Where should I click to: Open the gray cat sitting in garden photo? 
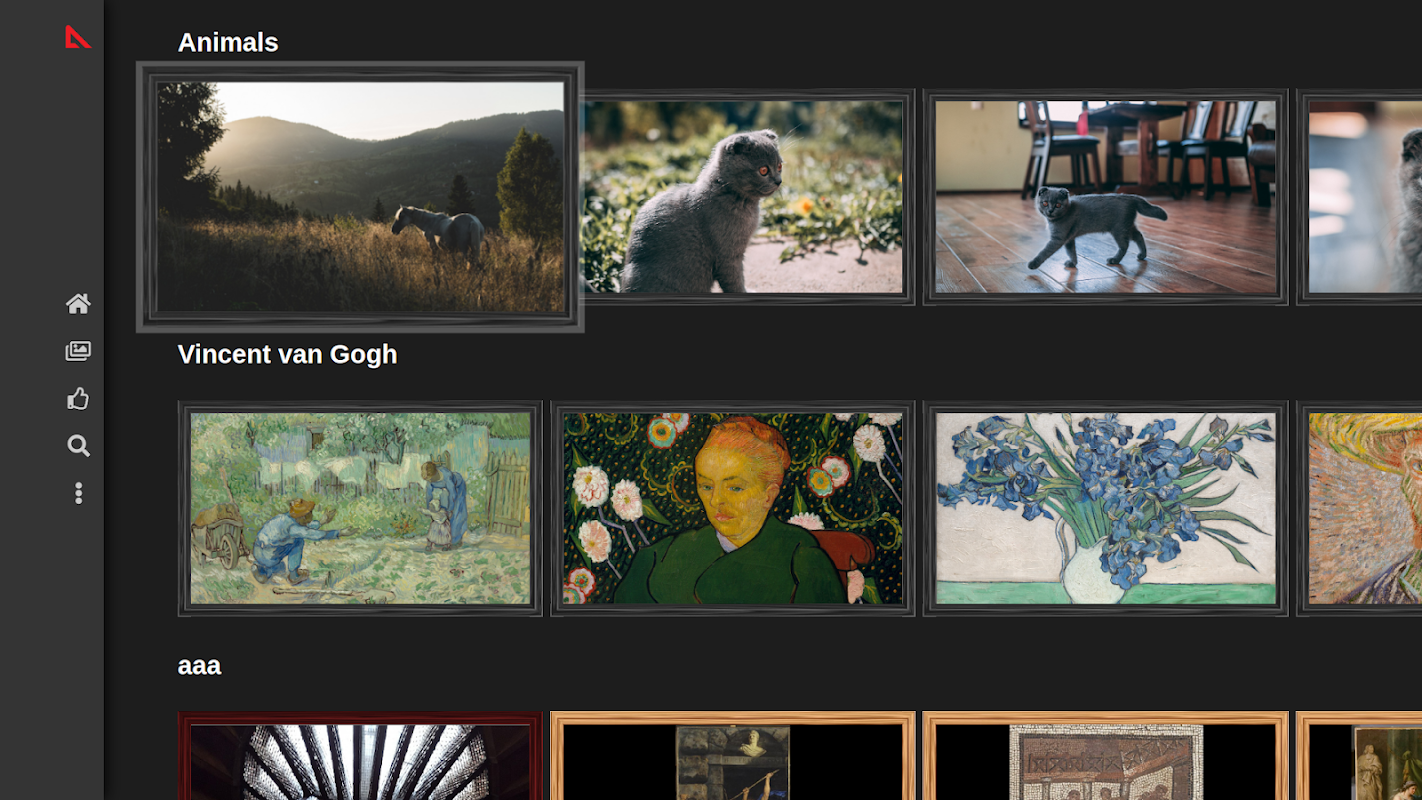click(x=741, y=197)
